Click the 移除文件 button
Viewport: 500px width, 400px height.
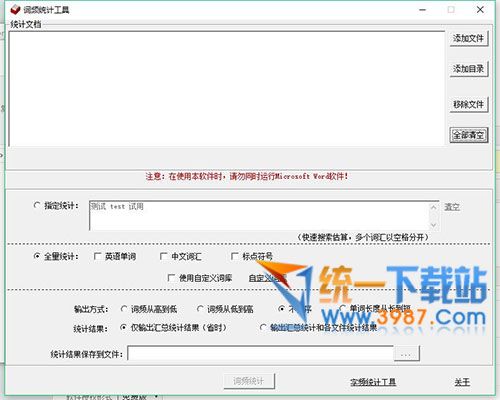[x=469, y=104]
